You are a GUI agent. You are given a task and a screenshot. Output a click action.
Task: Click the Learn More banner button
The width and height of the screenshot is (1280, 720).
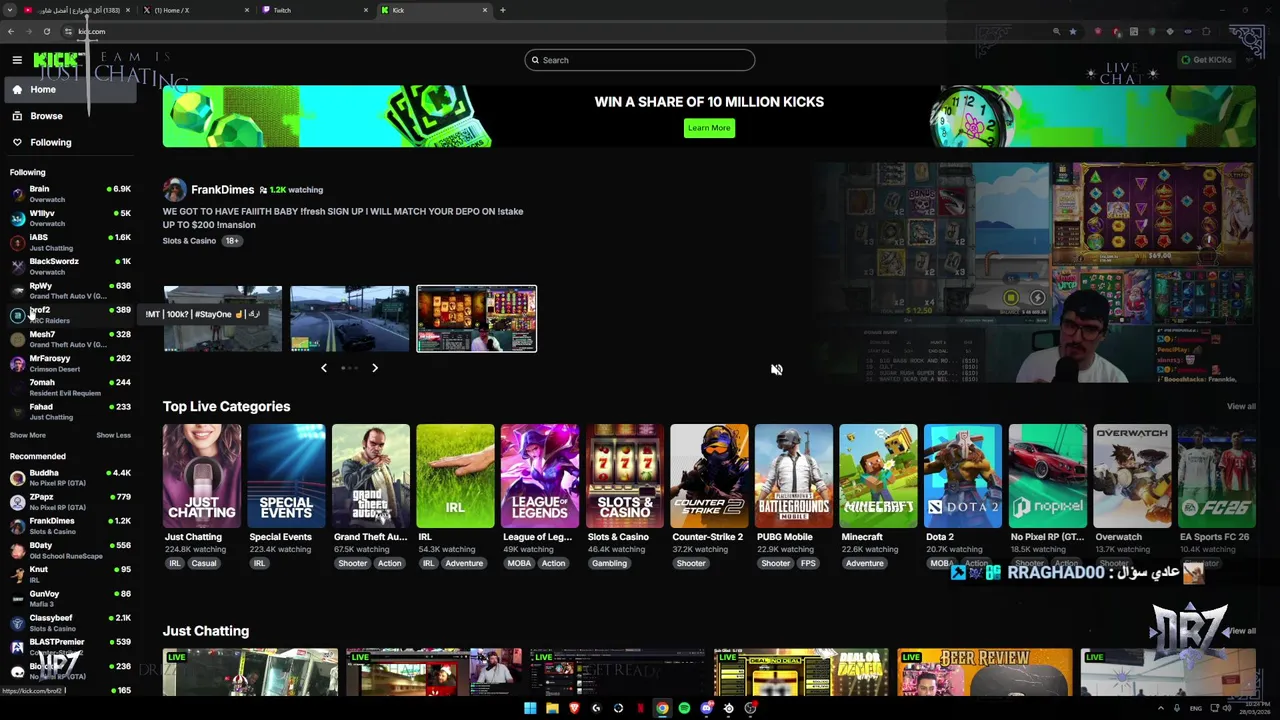pos(709,128)
